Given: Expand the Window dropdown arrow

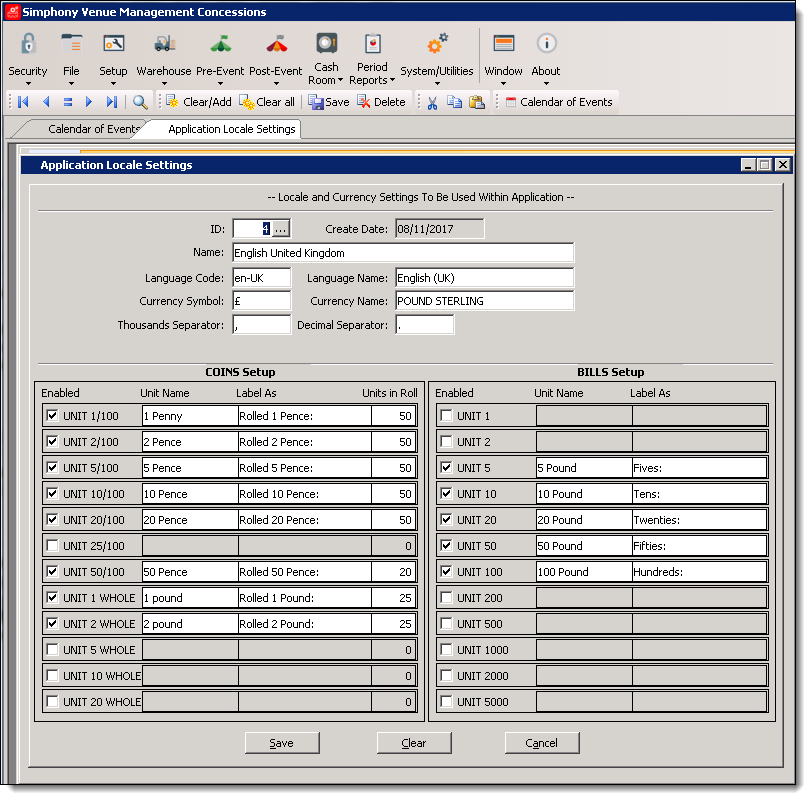Looking at the screenshot, I should [503, 83].
